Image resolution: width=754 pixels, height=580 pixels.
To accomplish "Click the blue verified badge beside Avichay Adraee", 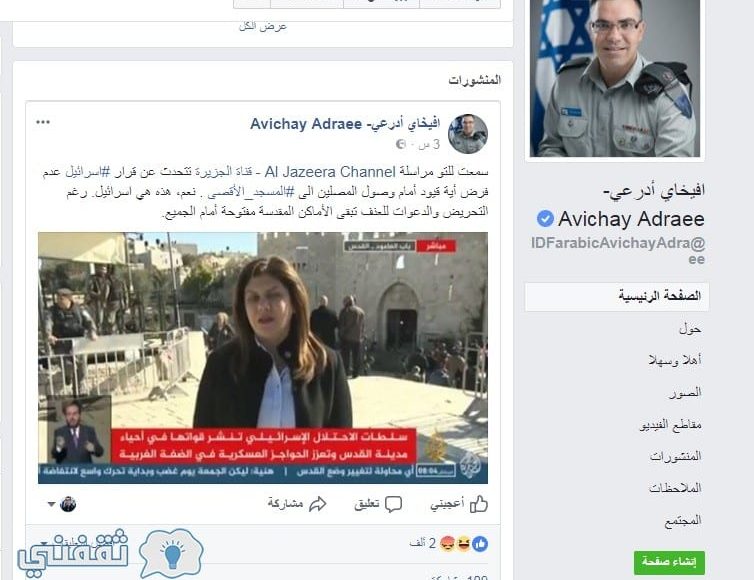I will coord(545,219).
